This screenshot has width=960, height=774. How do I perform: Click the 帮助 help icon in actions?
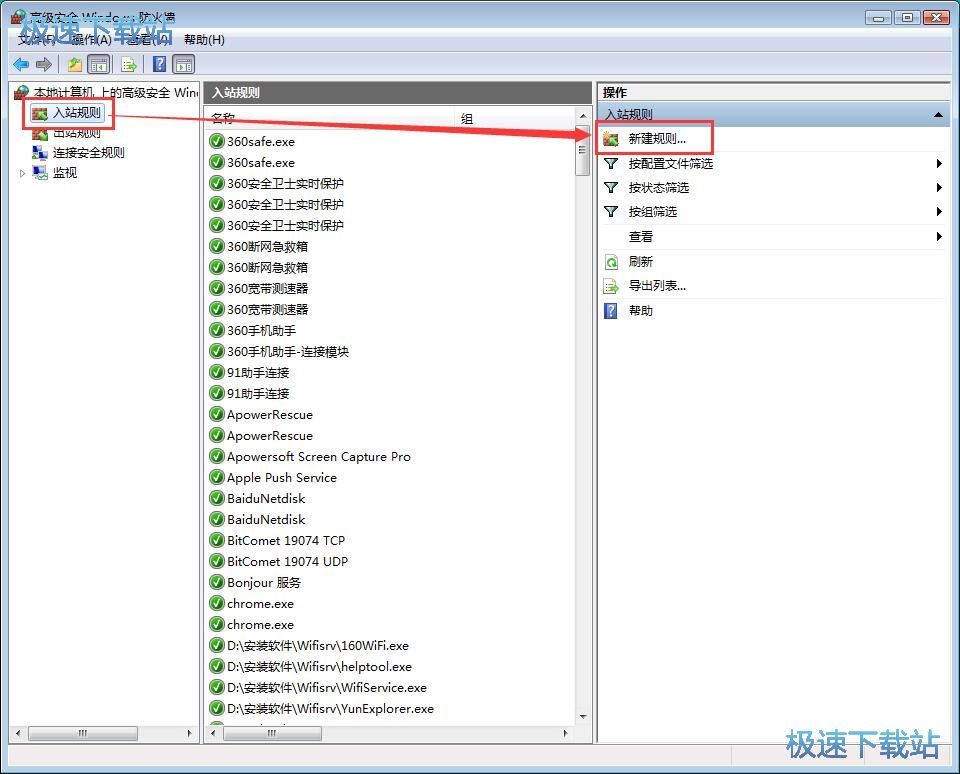(x=611, y=310)
